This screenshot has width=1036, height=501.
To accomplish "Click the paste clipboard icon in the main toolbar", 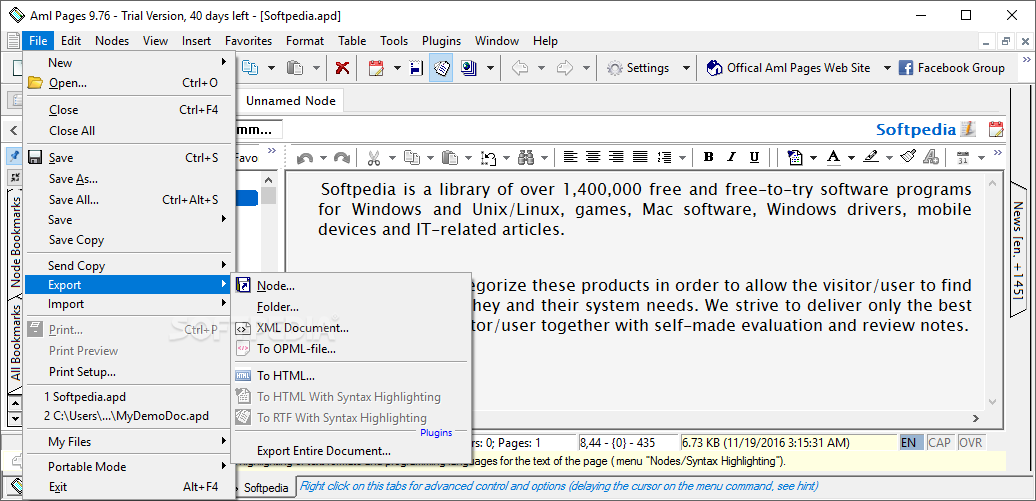I will [x=295, y=68].
